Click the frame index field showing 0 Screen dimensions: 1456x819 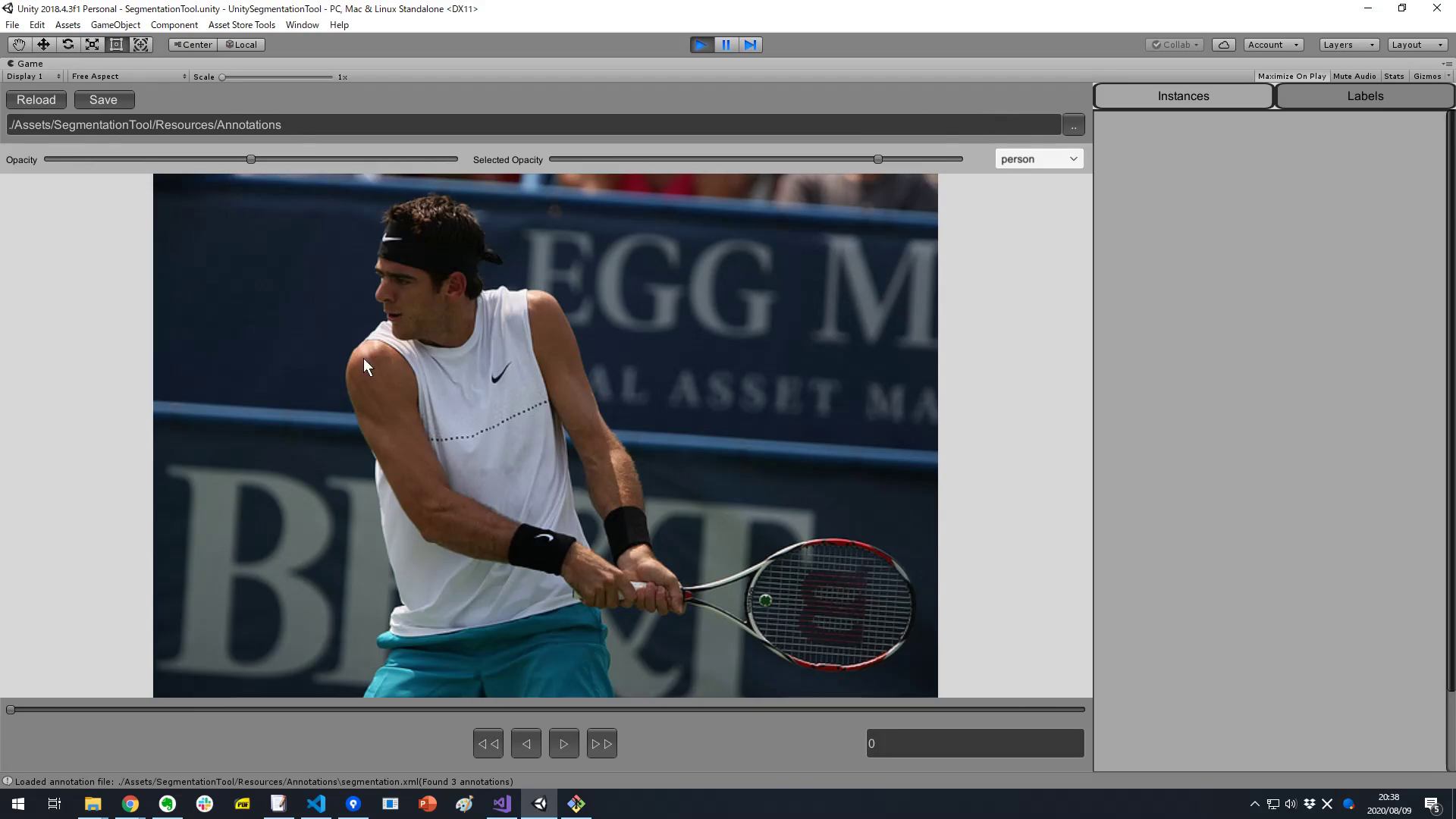975,744
